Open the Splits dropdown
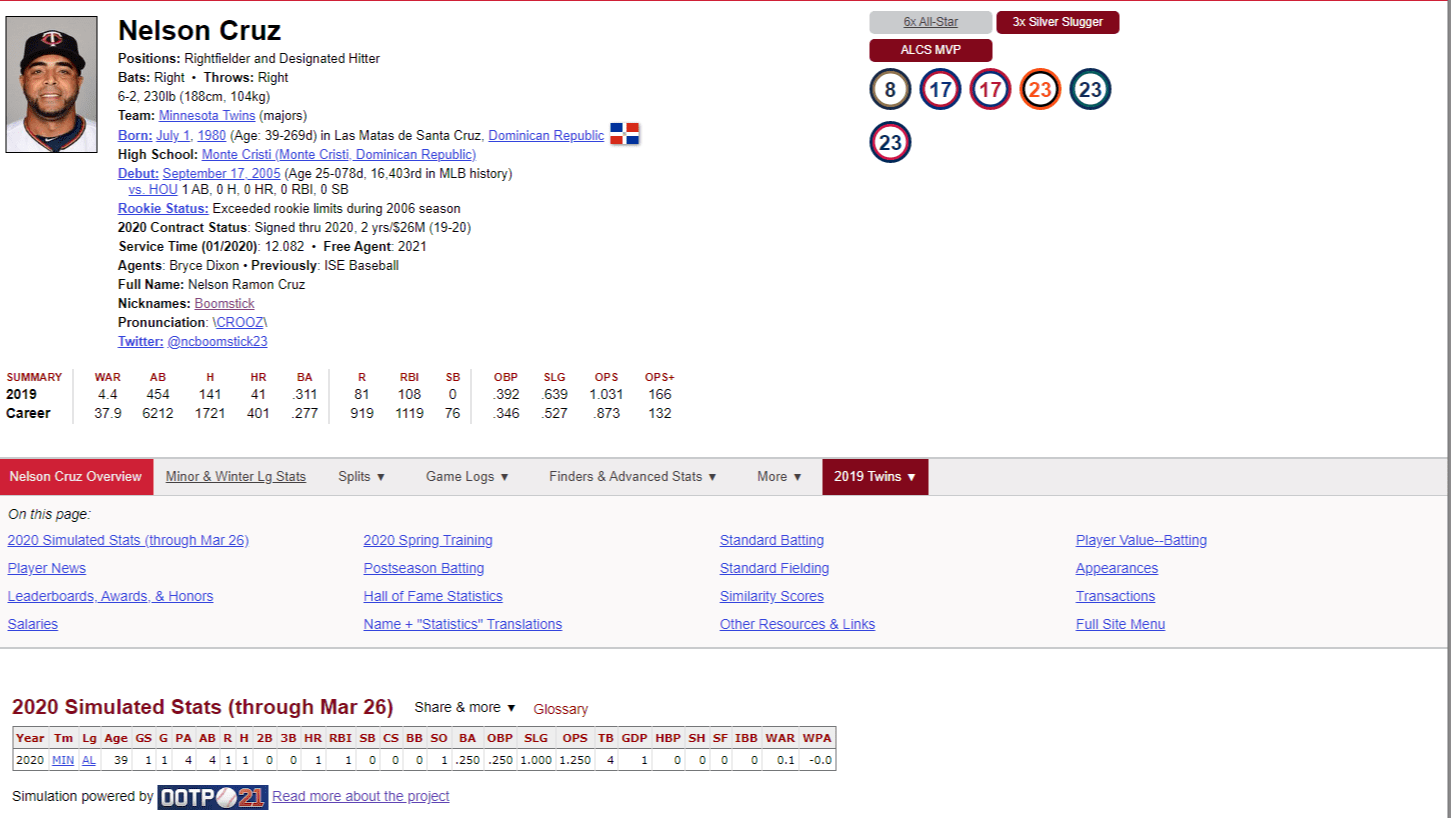The height and width of the screenshot is (818, 1451). [x=361, y=477]
